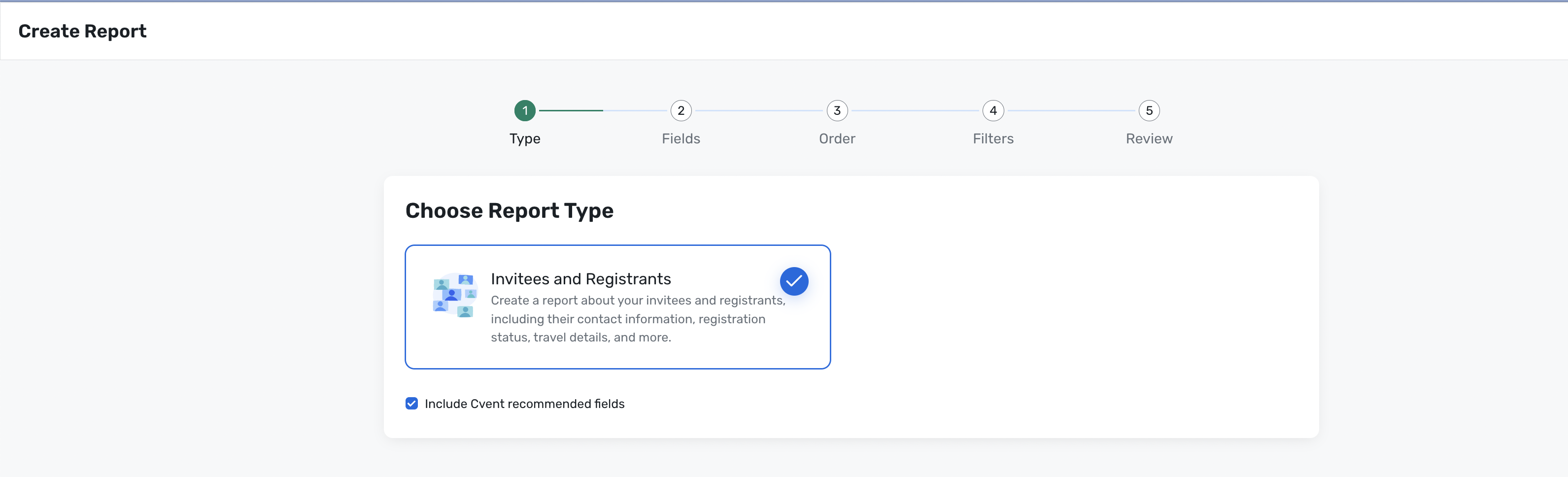Click the blue selected checkmark badge

click(794, 281)
